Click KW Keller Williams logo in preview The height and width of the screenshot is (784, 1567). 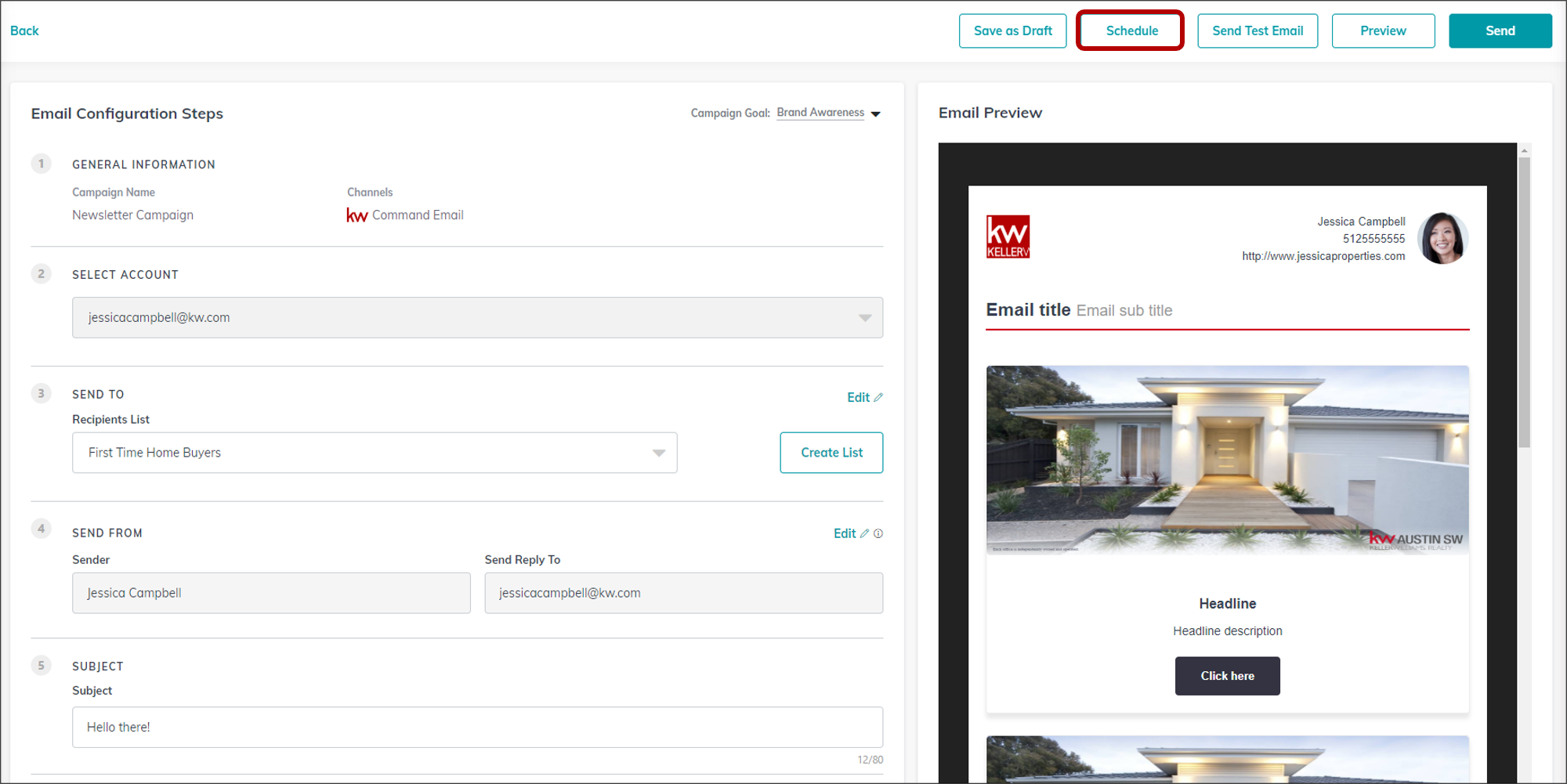(1008, 237)
